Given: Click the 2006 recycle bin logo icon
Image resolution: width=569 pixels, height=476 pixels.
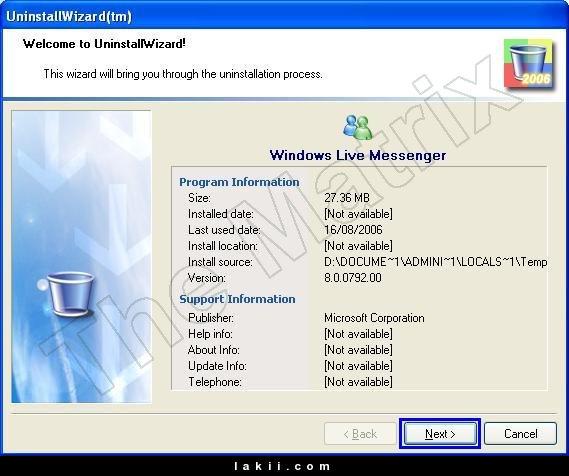Looking at the screenshot, I should point(528,63).
